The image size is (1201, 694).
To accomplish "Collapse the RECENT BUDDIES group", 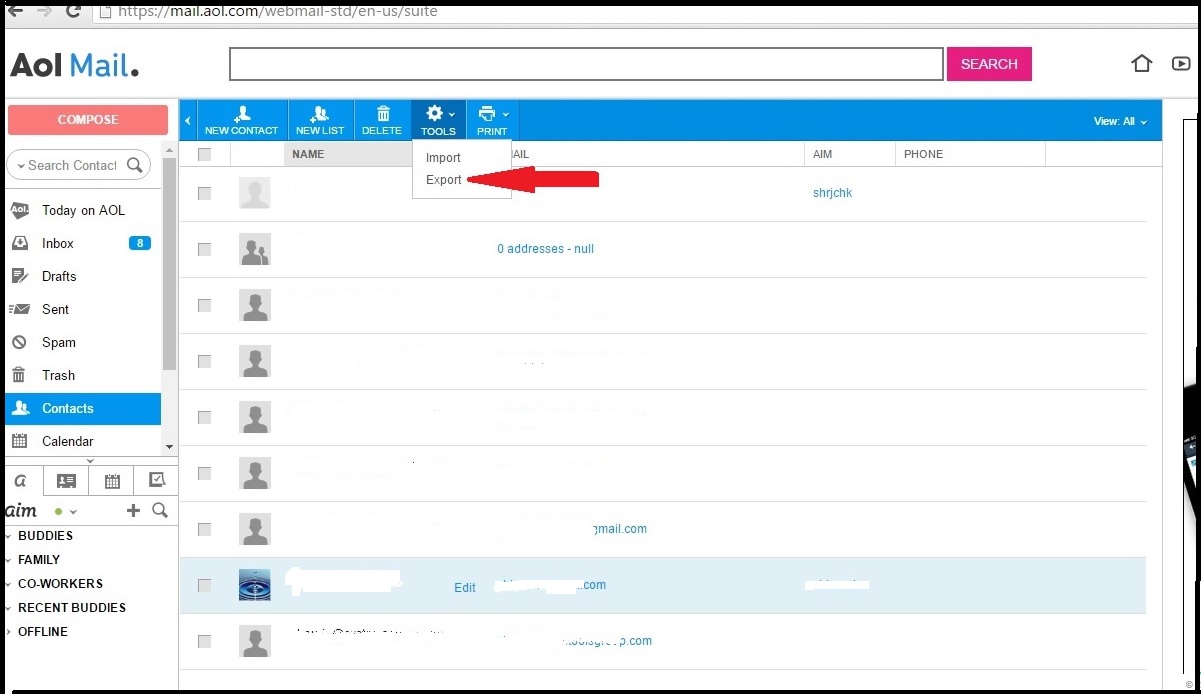I will point(9,608).
